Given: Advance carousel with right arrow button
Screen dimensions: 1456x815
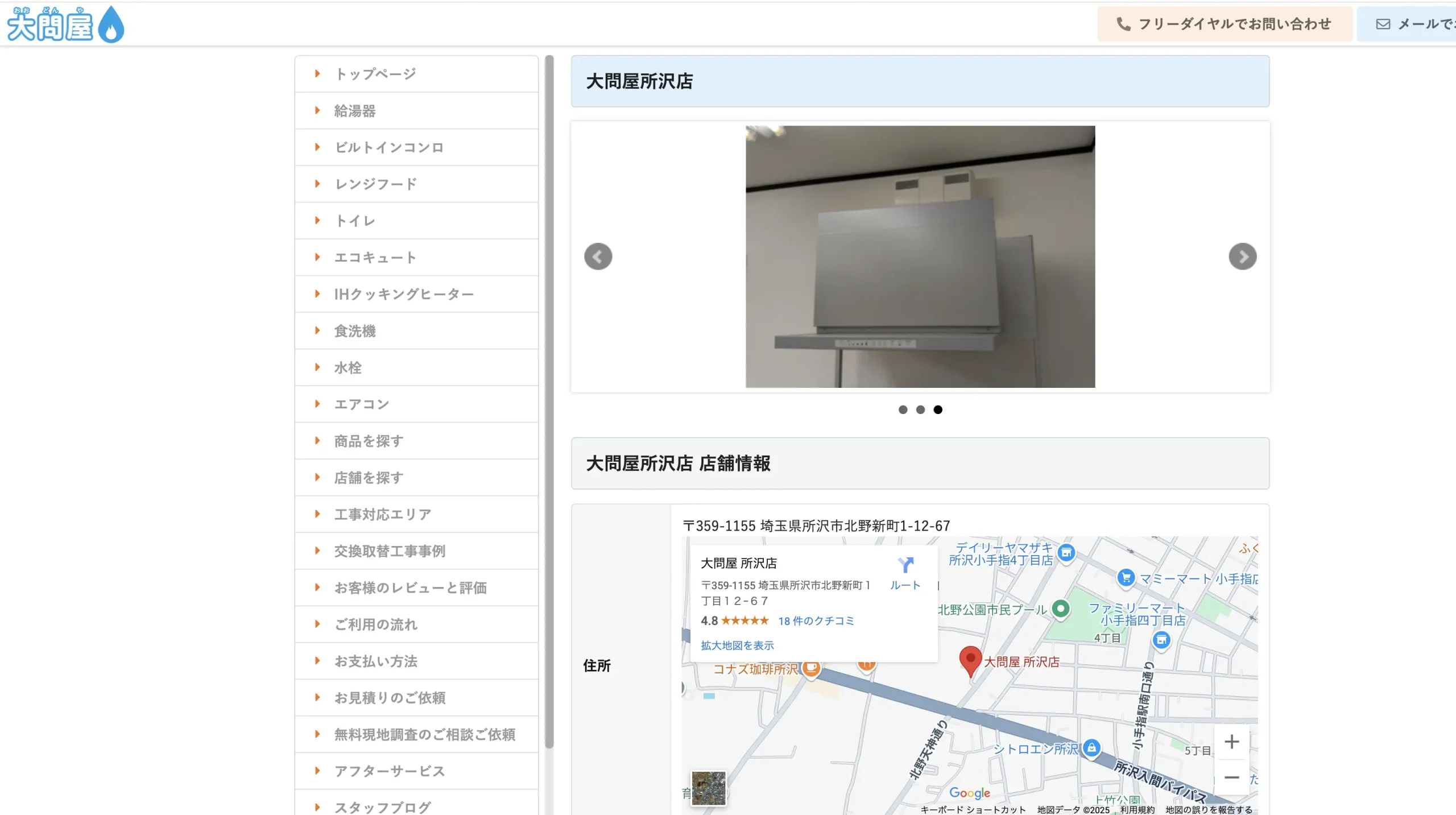Looking at the screenshot, I should click(1242, 257).
